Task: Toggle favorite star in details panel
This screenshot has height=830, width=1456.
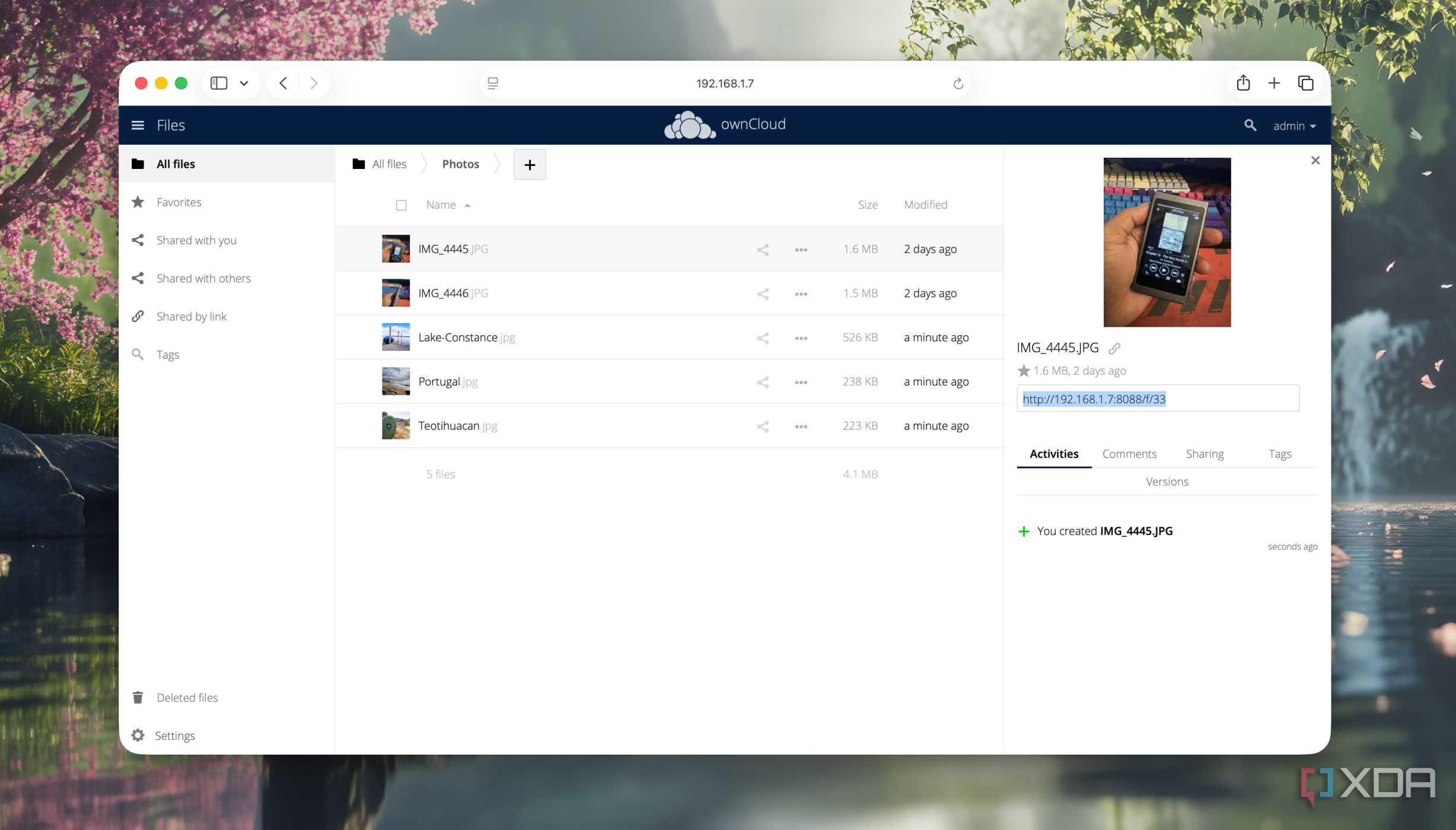Action: pyautogui.click(x=1024, y=371)
